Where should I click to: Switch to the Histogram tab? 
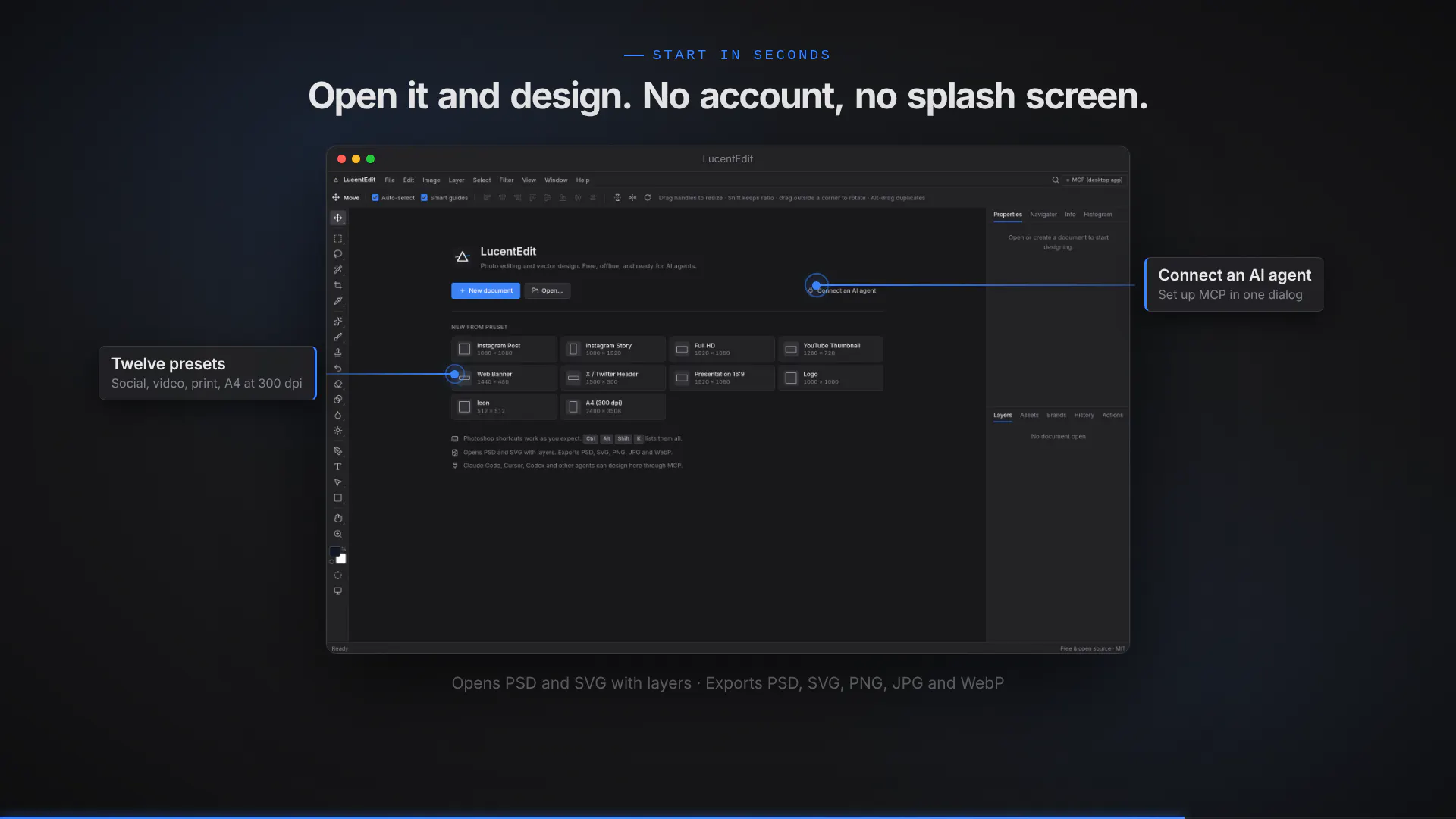1097,215
